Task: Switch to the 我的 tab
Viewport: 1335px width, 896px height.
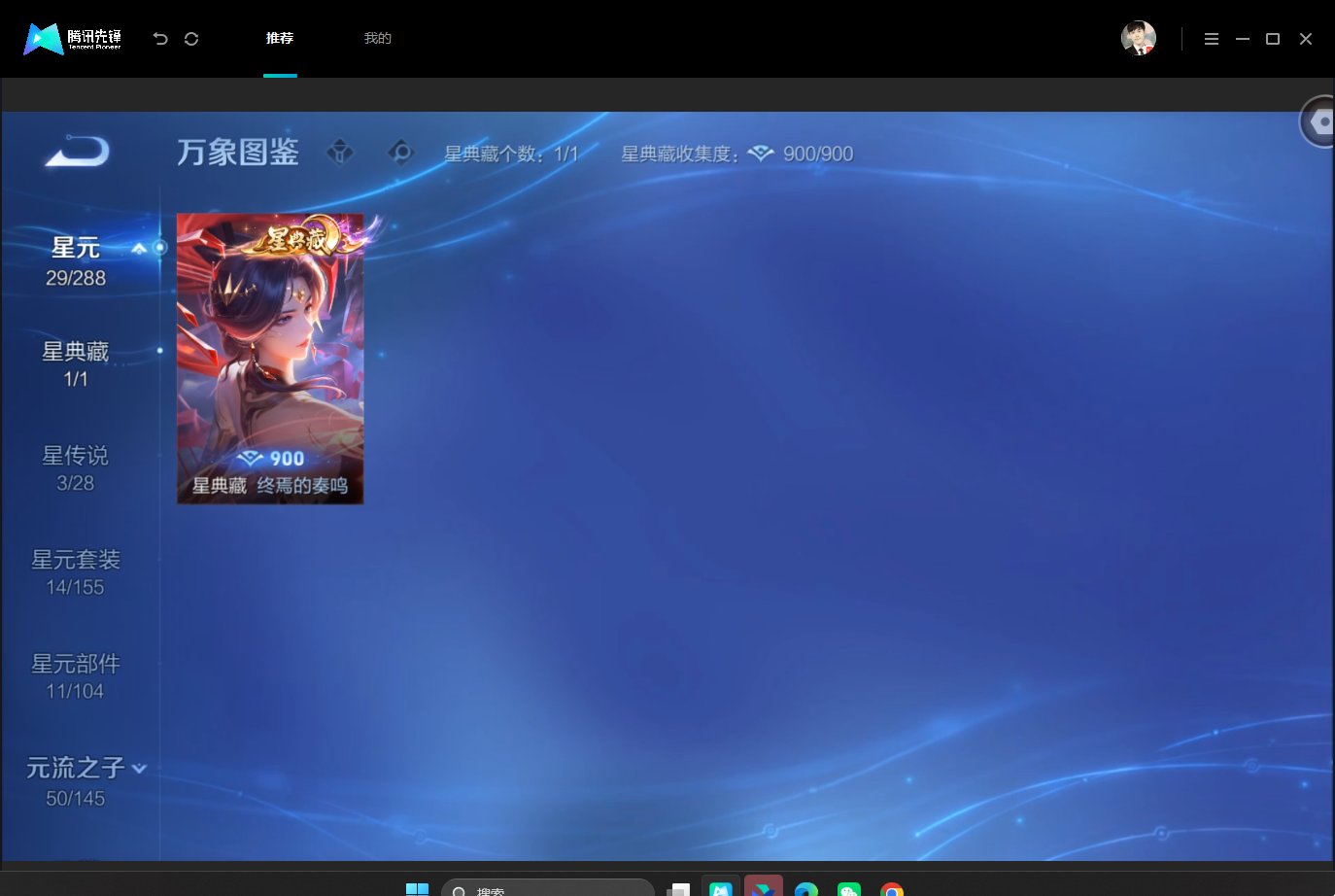Action: pos(378,38)
